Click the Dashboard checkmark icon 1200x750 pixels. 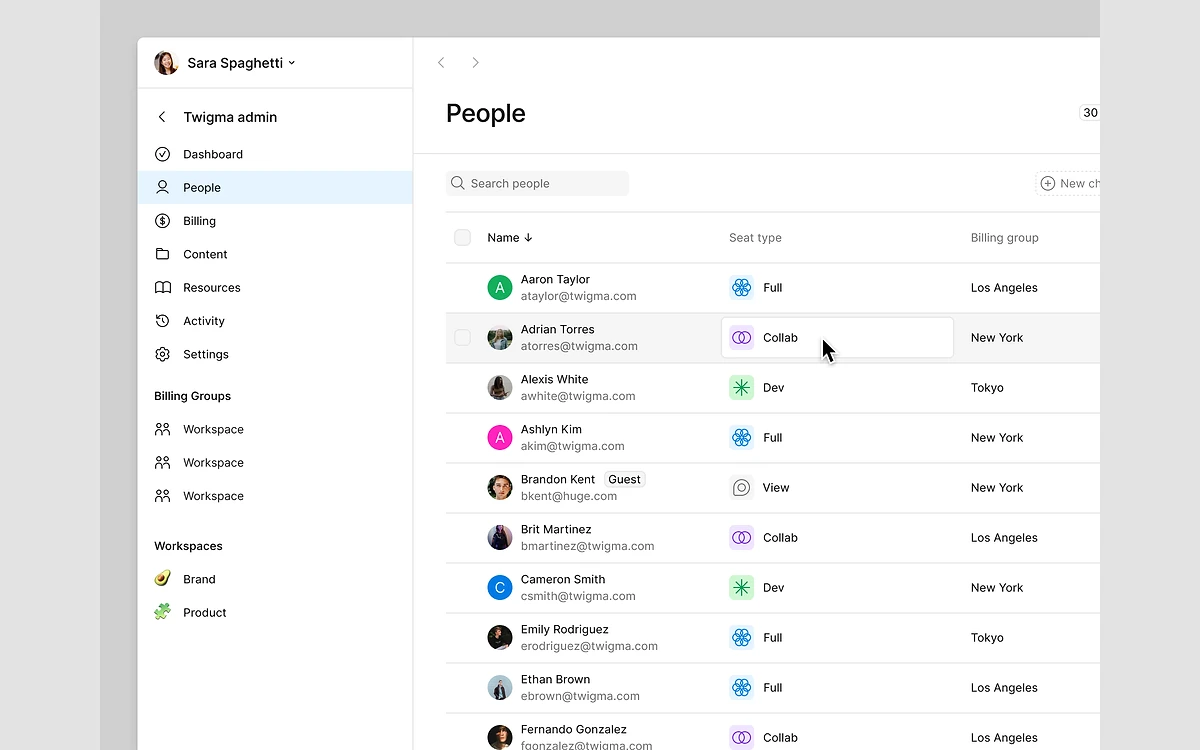(162, 154)
